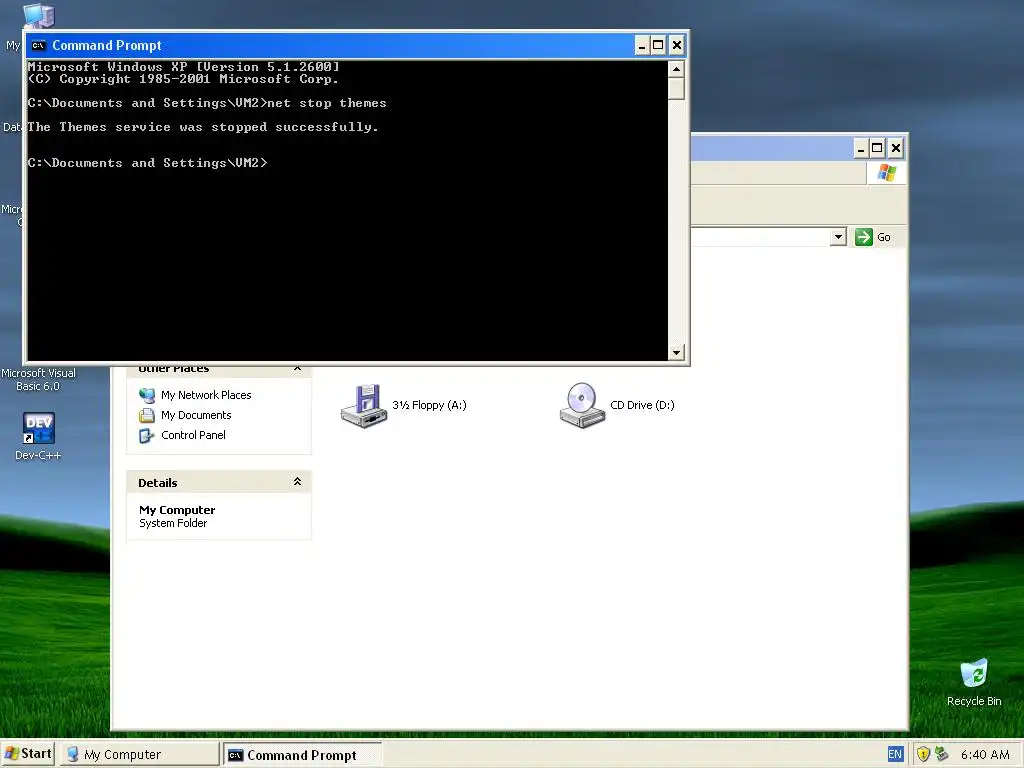The width and height of the screenshot is (1024, 768).
Task: Click 'The Themes service was stopped successfully.' line
Action: pyautogui.click(x=203, y=127)
